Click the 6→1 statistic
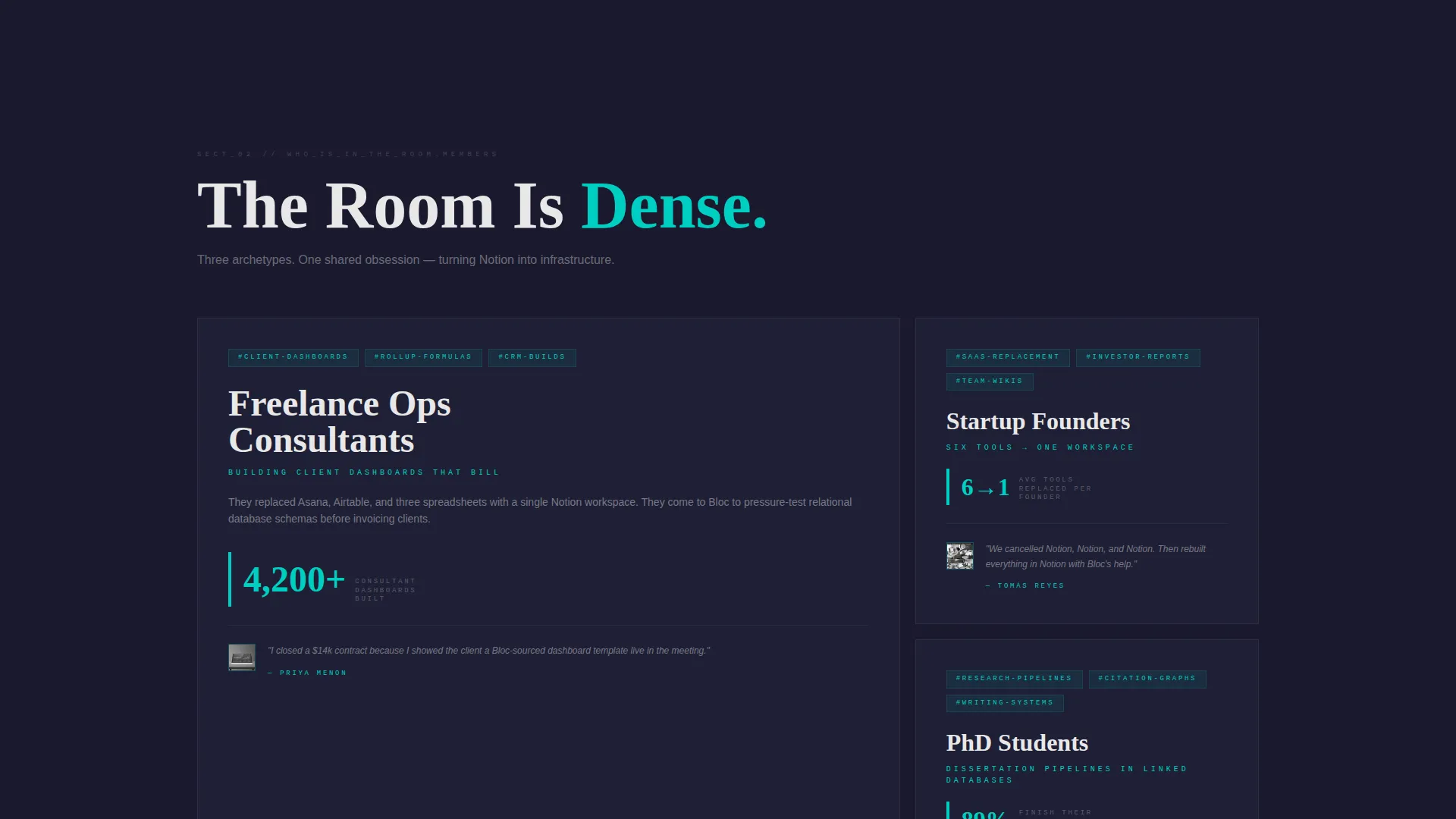Image resolution: width=1456 pixels, height=819 pixels. click(985, 488)
